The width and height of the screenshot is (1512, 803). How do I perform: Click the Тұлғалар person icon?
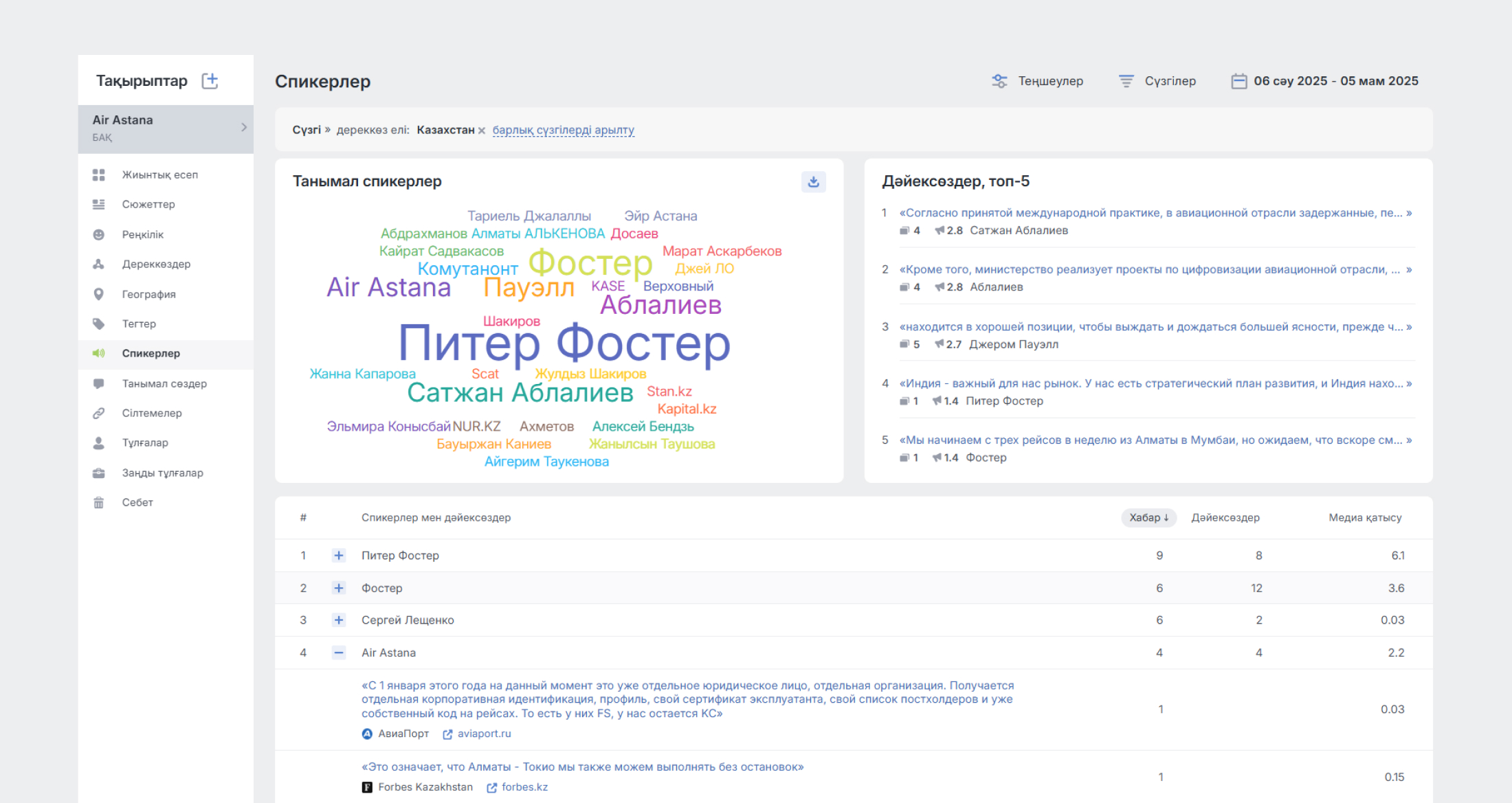click(99, 443)
